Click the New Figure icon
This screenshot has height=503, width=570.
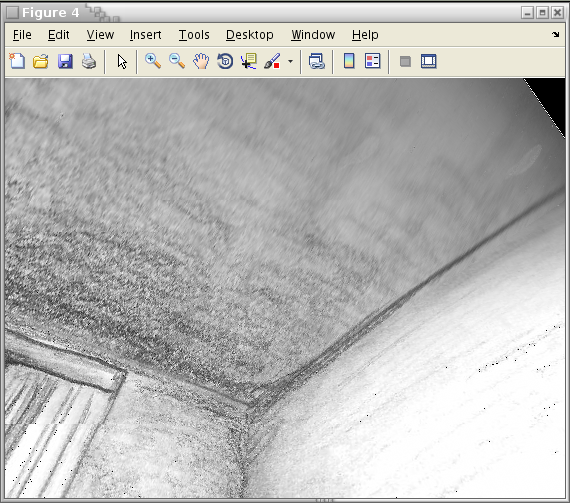pyautogui.click(x=17, y=61)
